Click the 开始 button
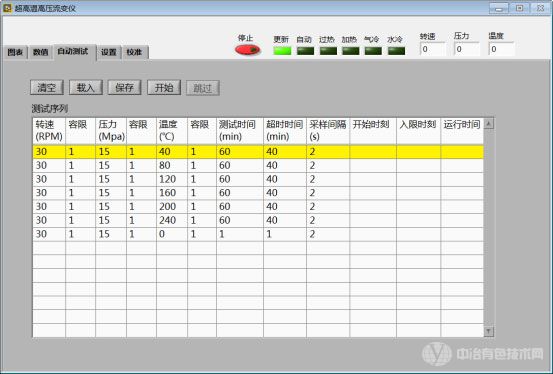The image size is (553, 374). coord(164,88)
